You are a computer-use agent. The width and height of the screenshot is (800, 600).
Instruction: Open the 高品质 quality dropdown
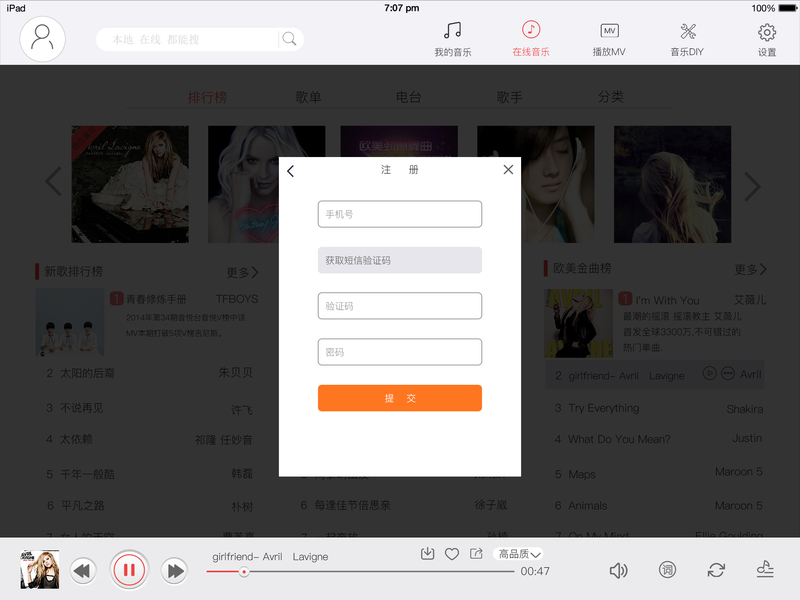point(518,554)
